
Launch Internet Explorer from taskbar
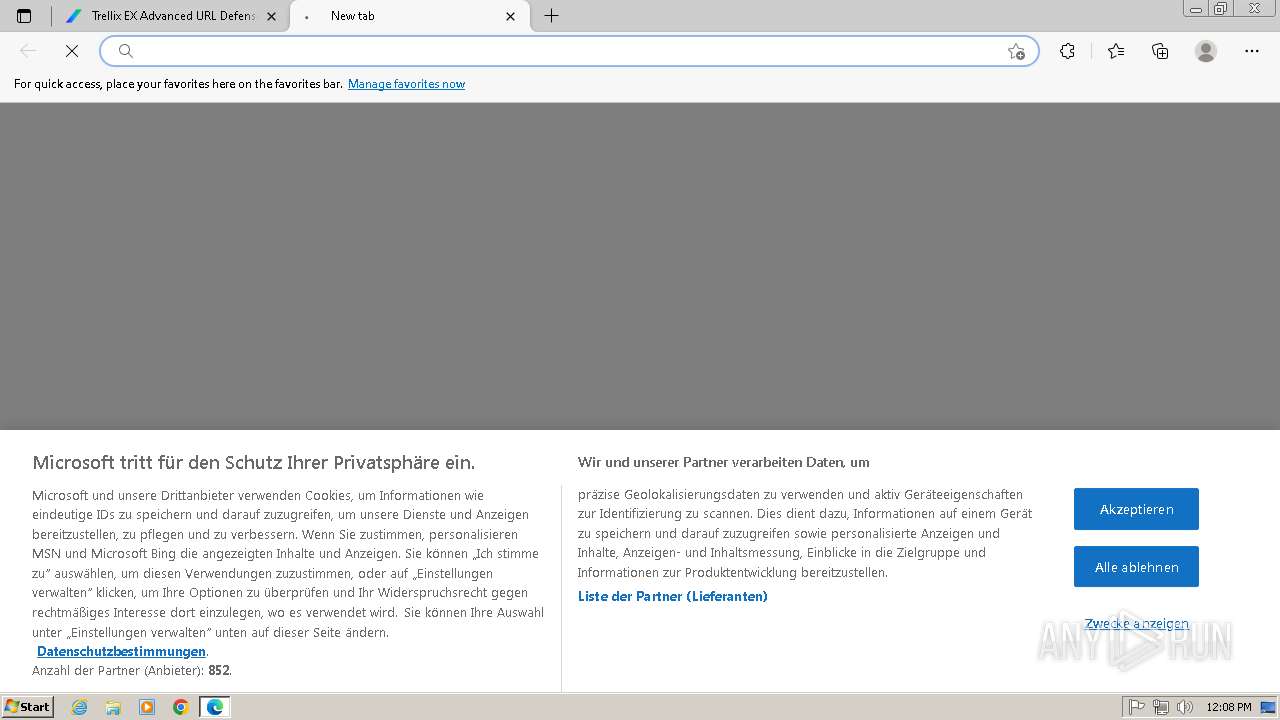tap(79, 707)
